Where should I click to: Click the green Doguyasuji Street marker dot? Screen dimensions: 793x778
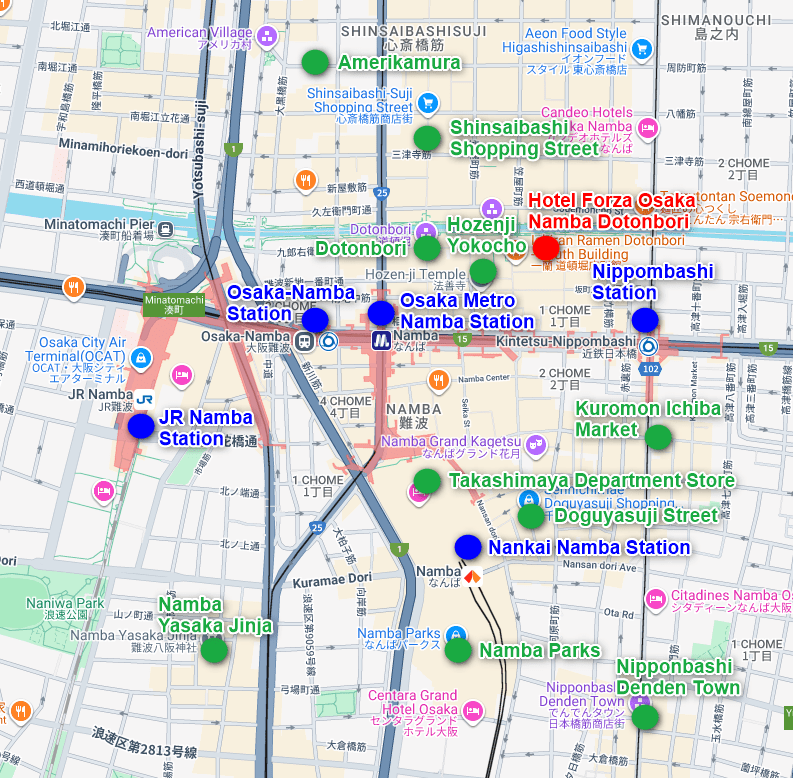(x=531, y=516)
